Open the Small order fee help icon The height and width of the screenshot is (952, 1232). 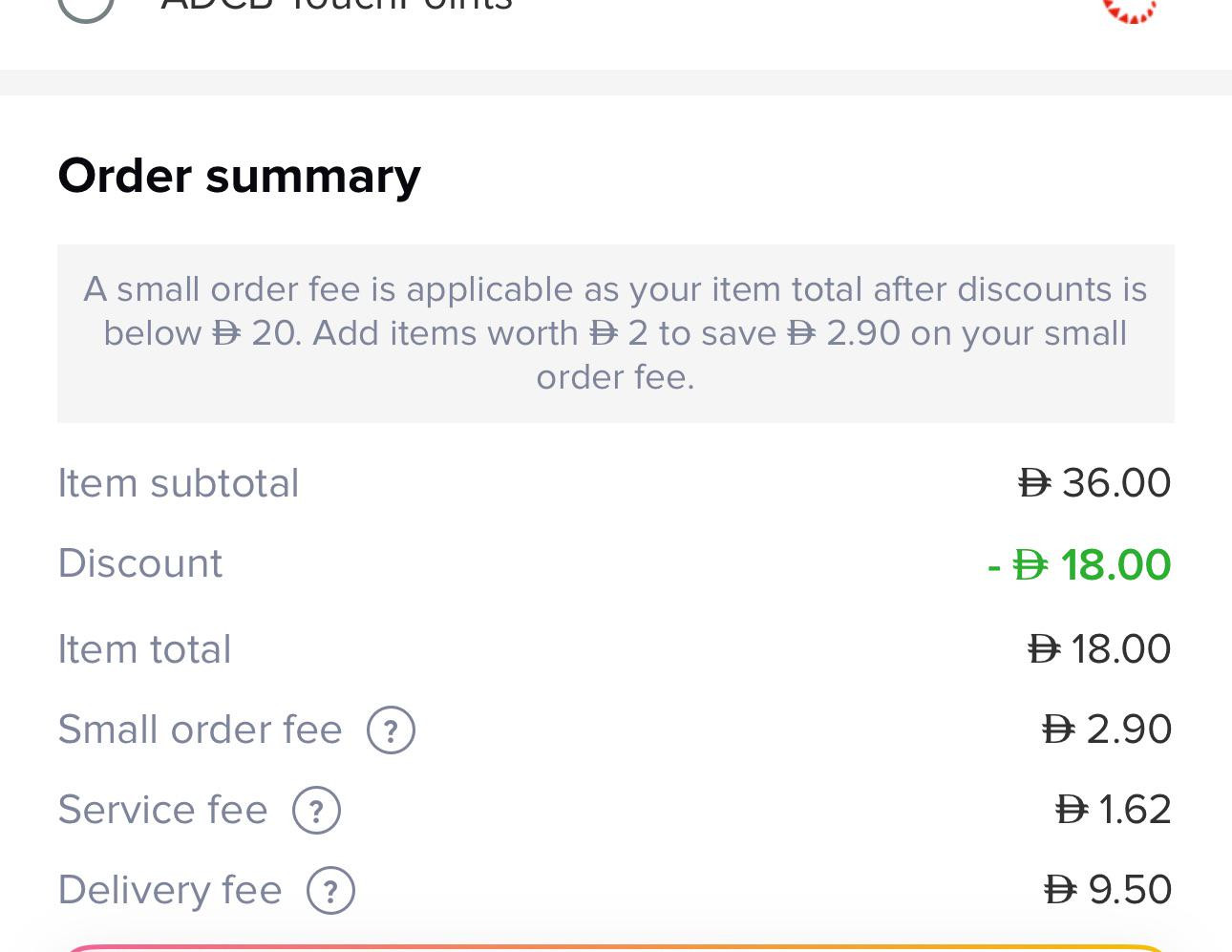tap(391, 730)
